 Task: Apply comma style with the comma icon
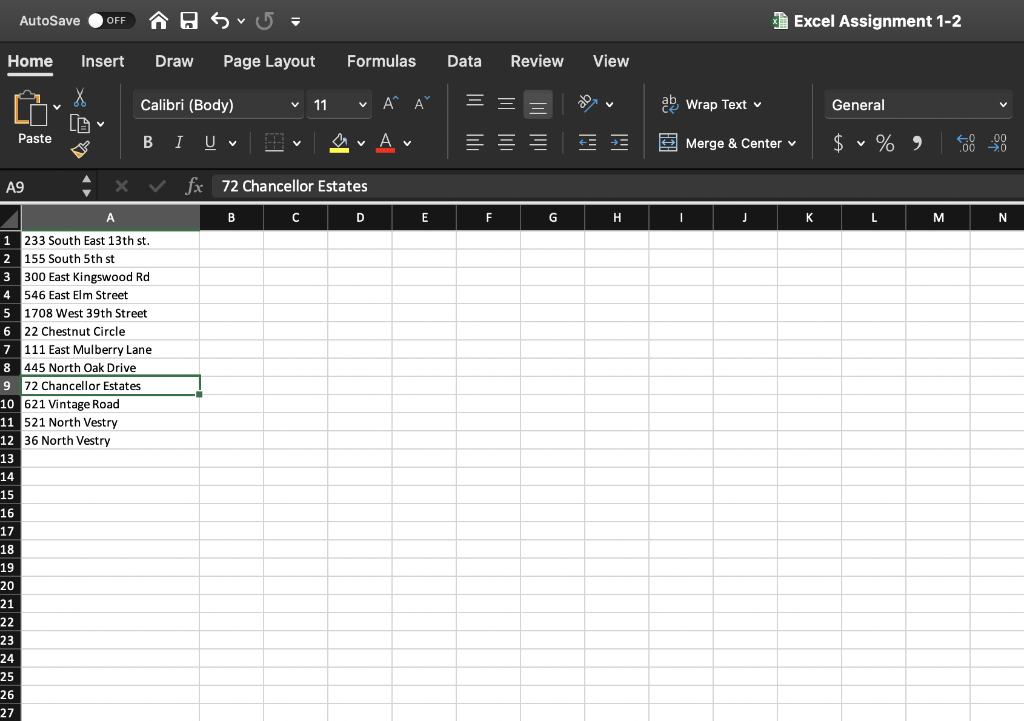[x=917, y=143]
